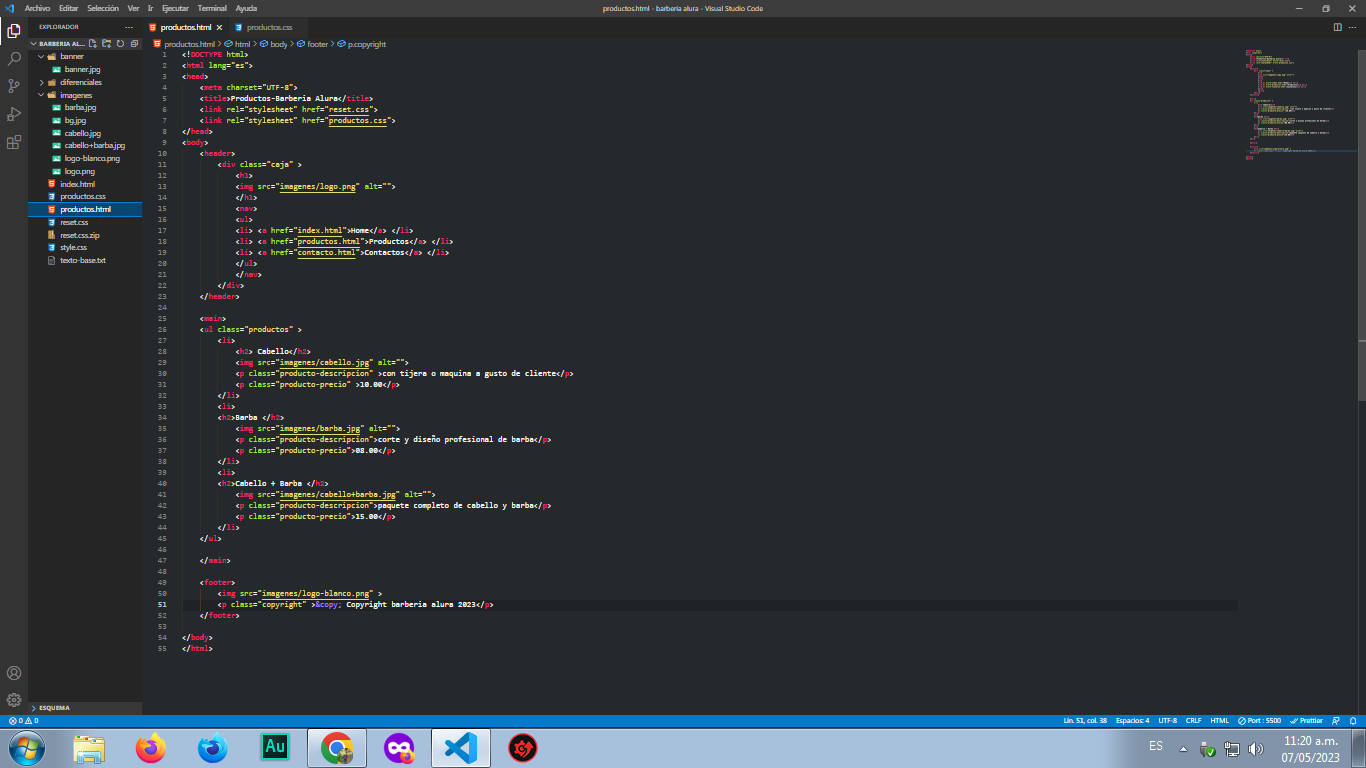Open Adobe Audition from the taskbar

coord(274,747)
